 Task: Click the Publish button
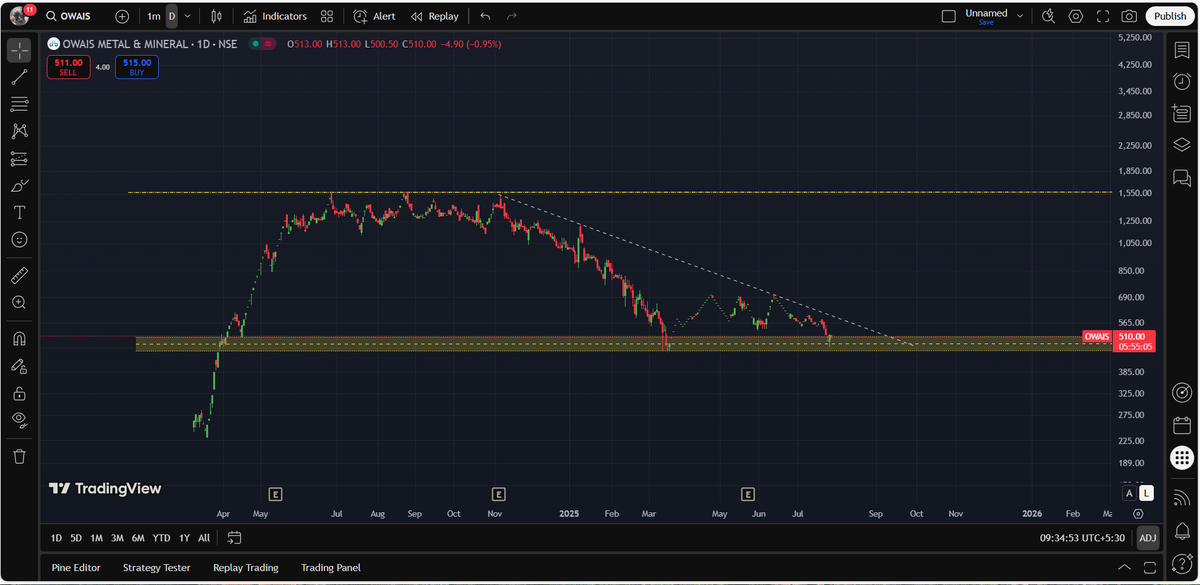[1169, 16]
